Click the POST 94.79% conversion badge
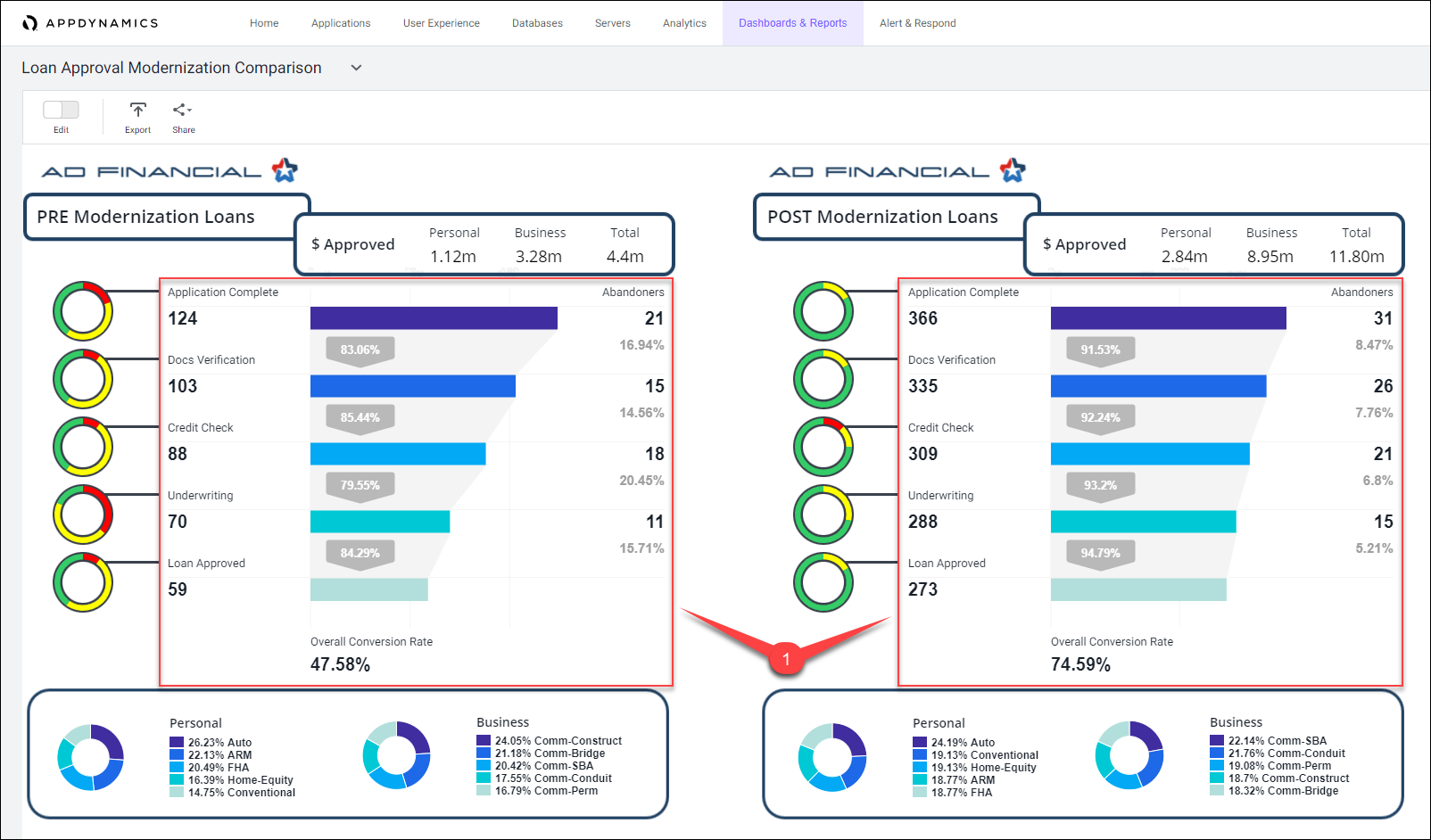The image size is (1431, 840). pos(1100,553)
